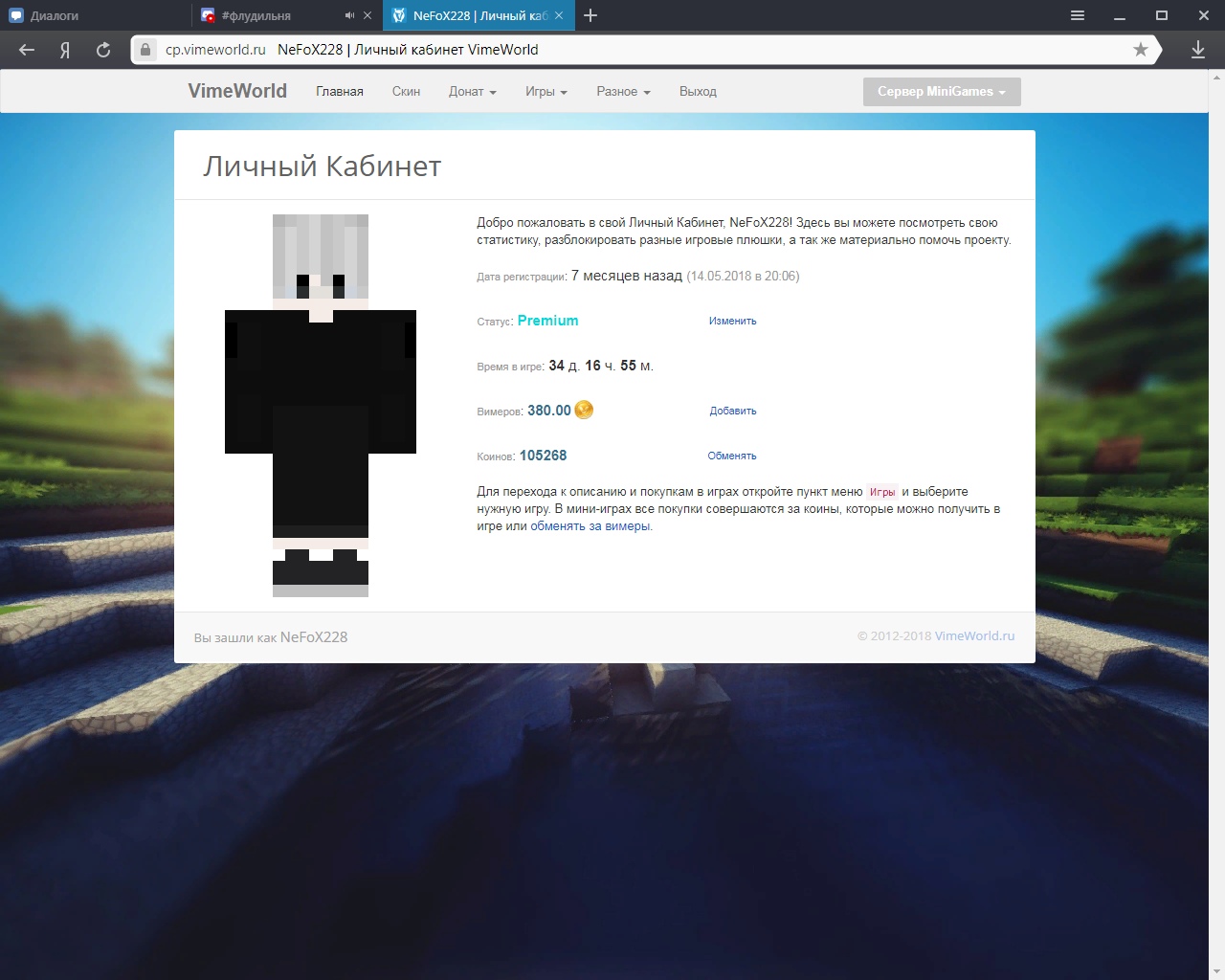The image size is (1225, 980).
Task: Switch to the Диалоги tab
Action: tap(96, 15)
